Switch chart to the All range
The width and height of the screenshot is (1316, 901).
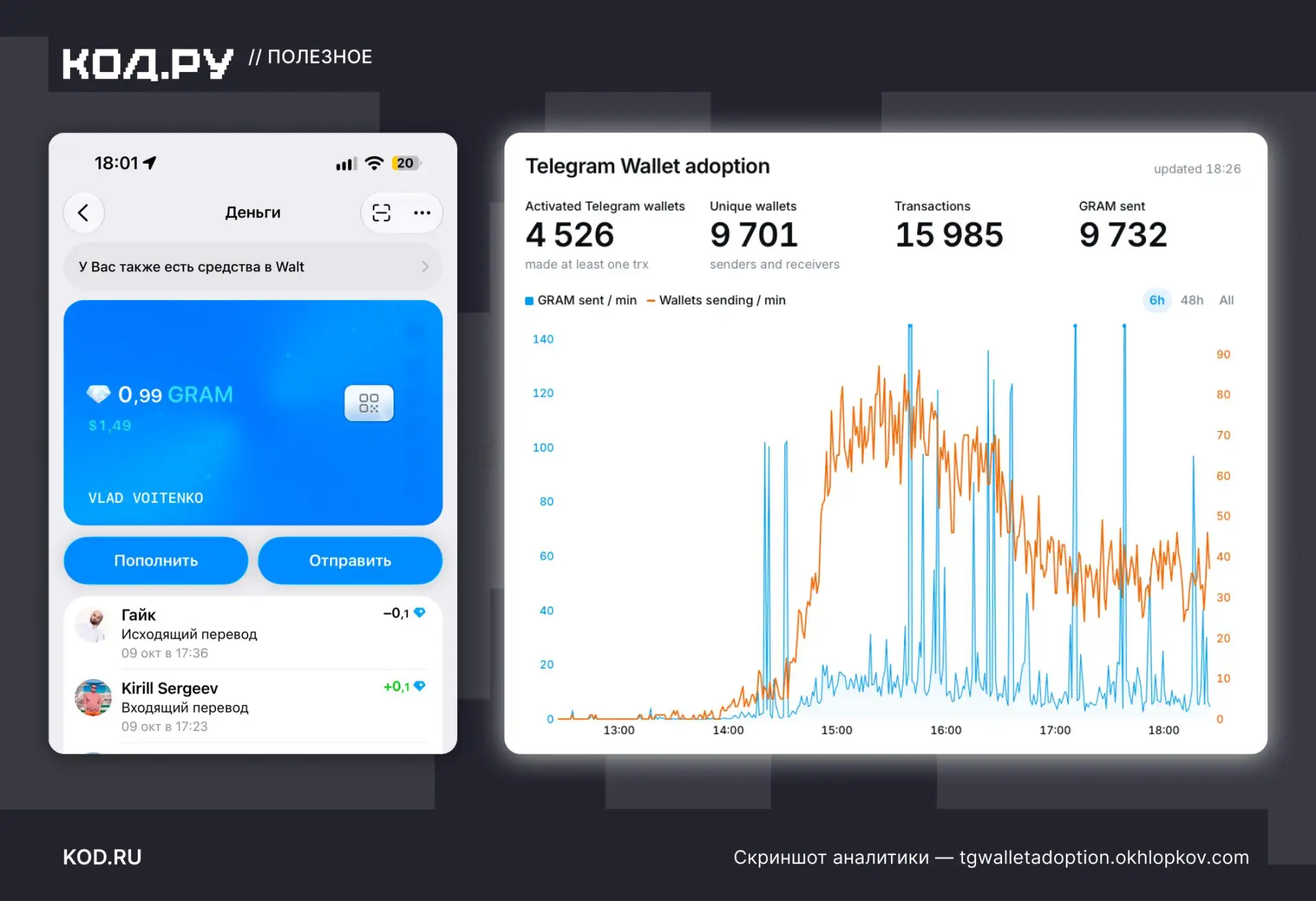[x=1226, y=300]
